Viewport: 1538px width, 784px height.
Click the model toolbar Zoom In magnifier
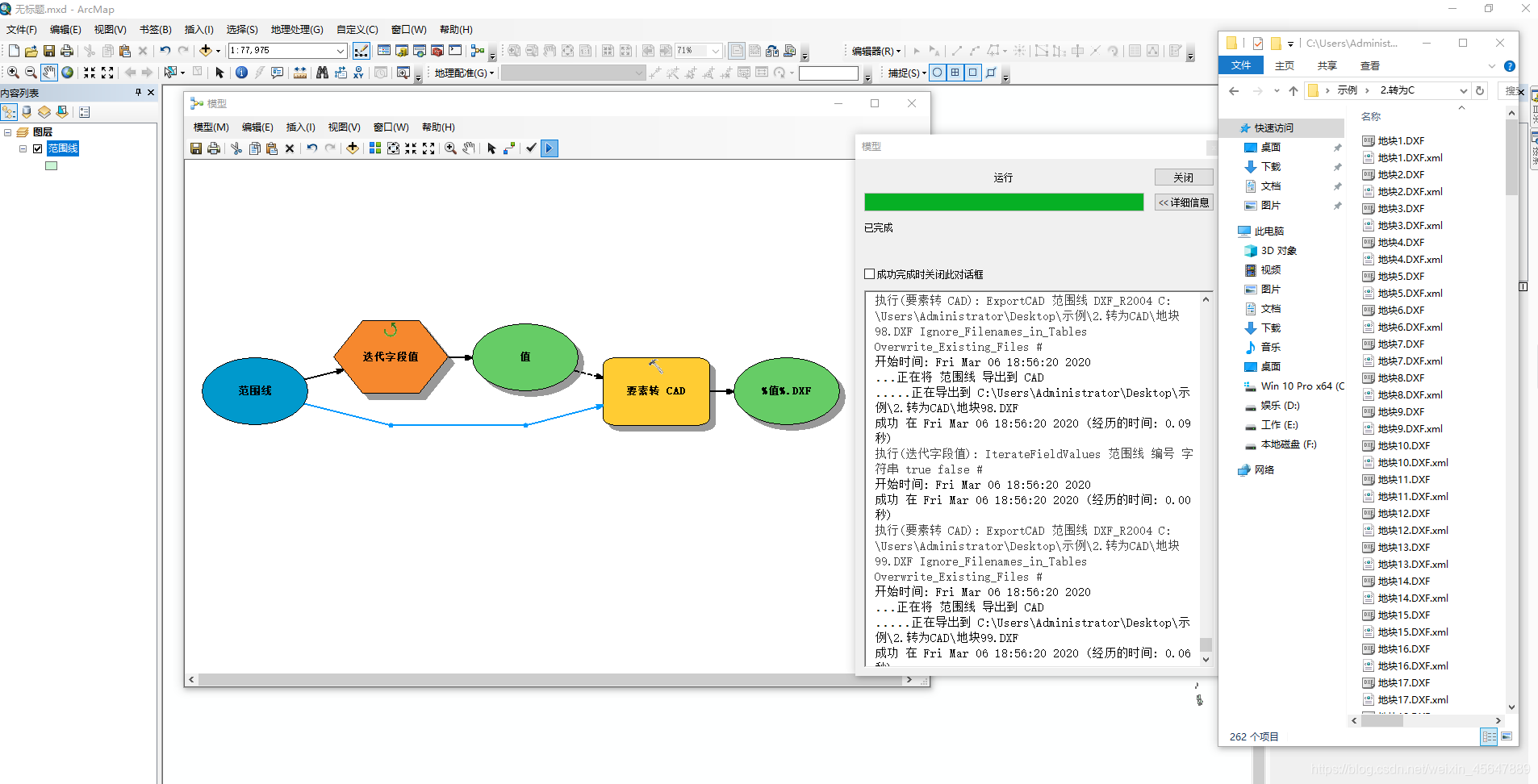tap(451, 148)
